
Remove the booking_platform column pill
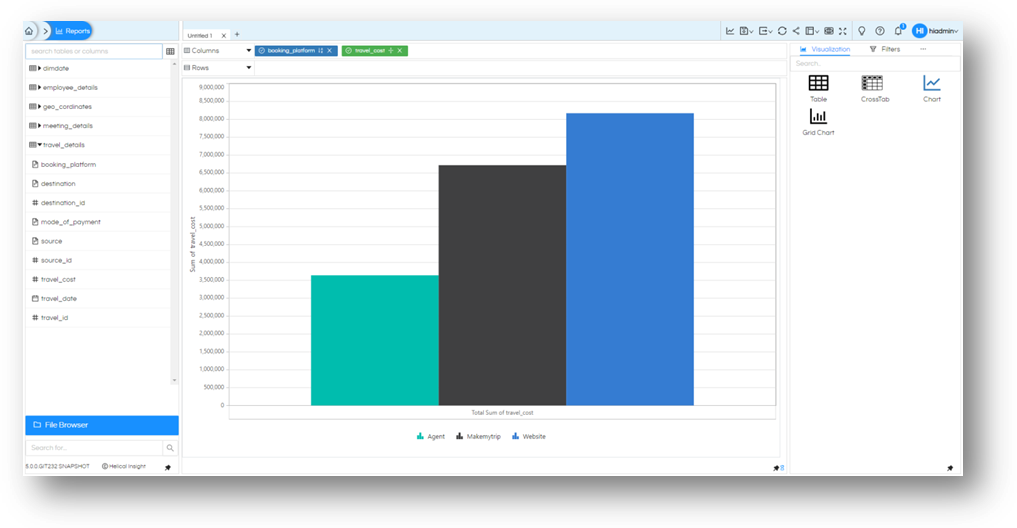(x=329, y=51)
